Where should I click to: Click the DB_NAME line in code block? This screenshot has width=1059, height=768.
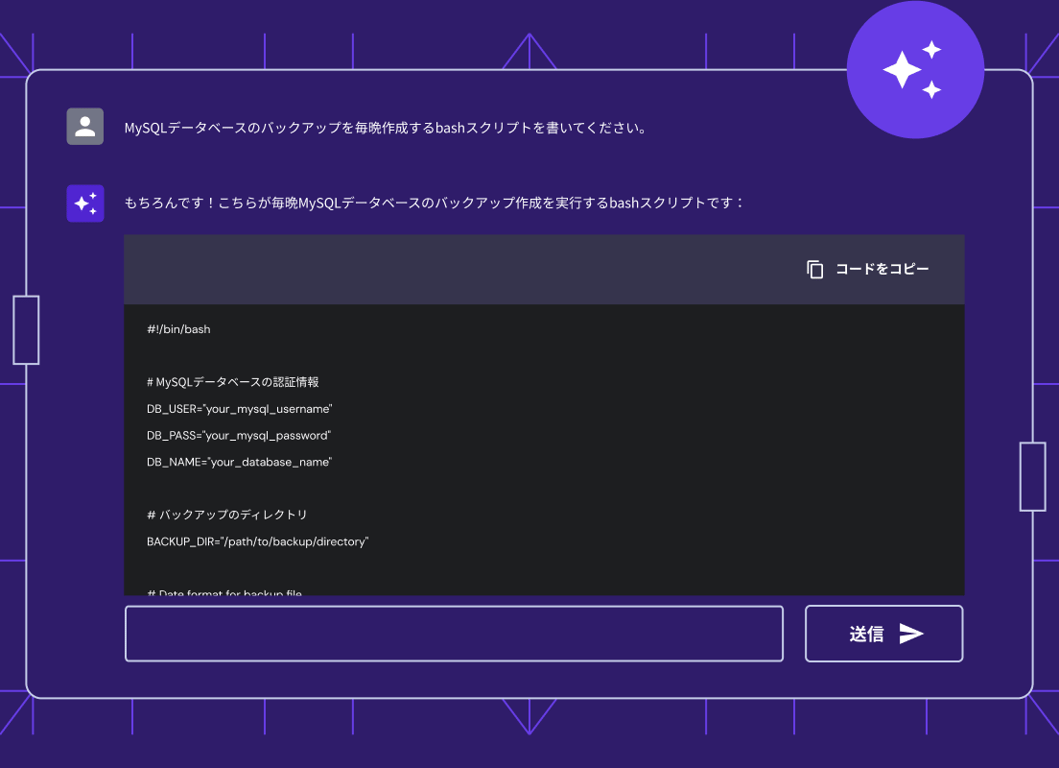click(239, 462)
